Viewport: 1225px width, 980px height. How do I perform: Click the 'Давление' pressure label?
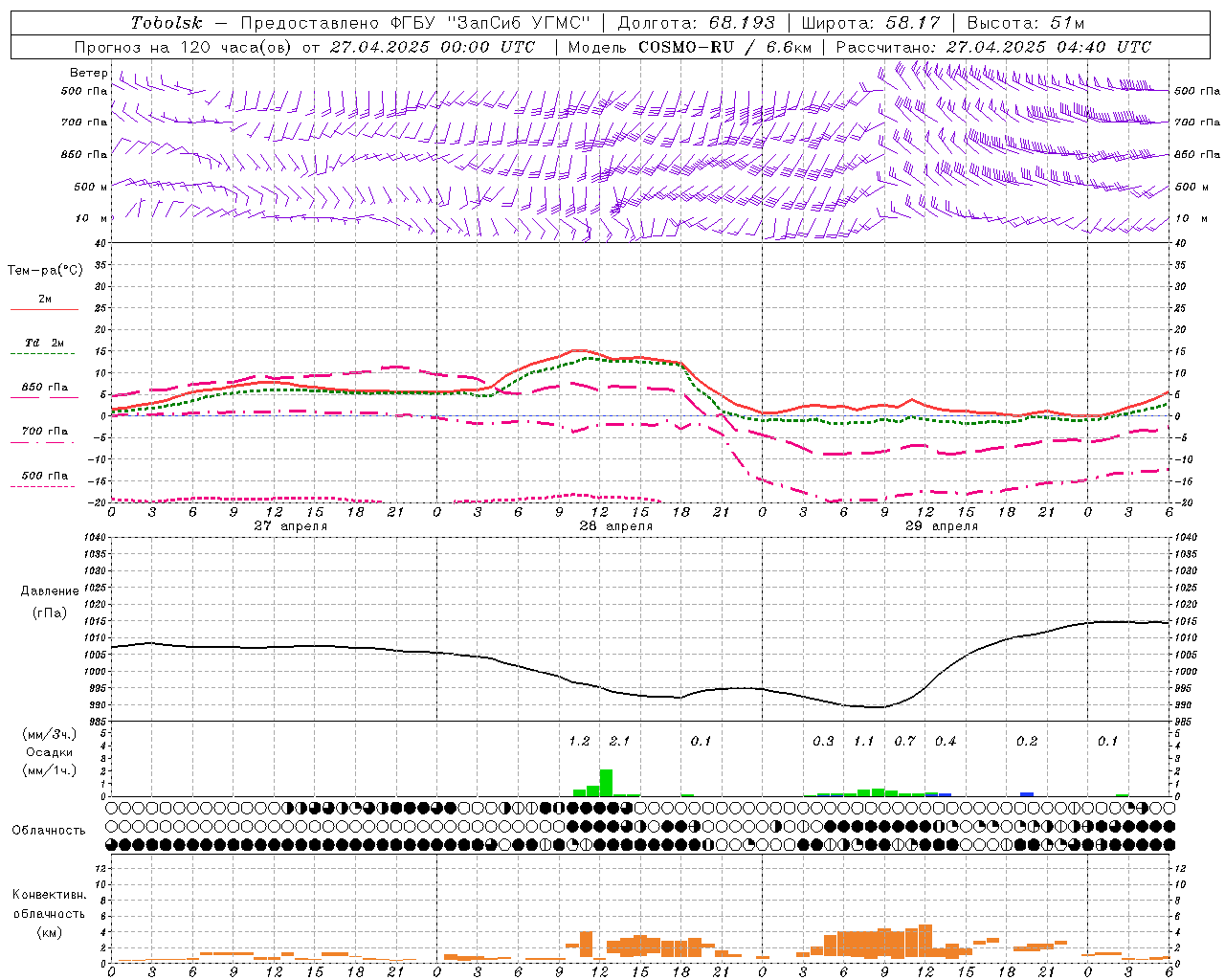pos(50,591)
